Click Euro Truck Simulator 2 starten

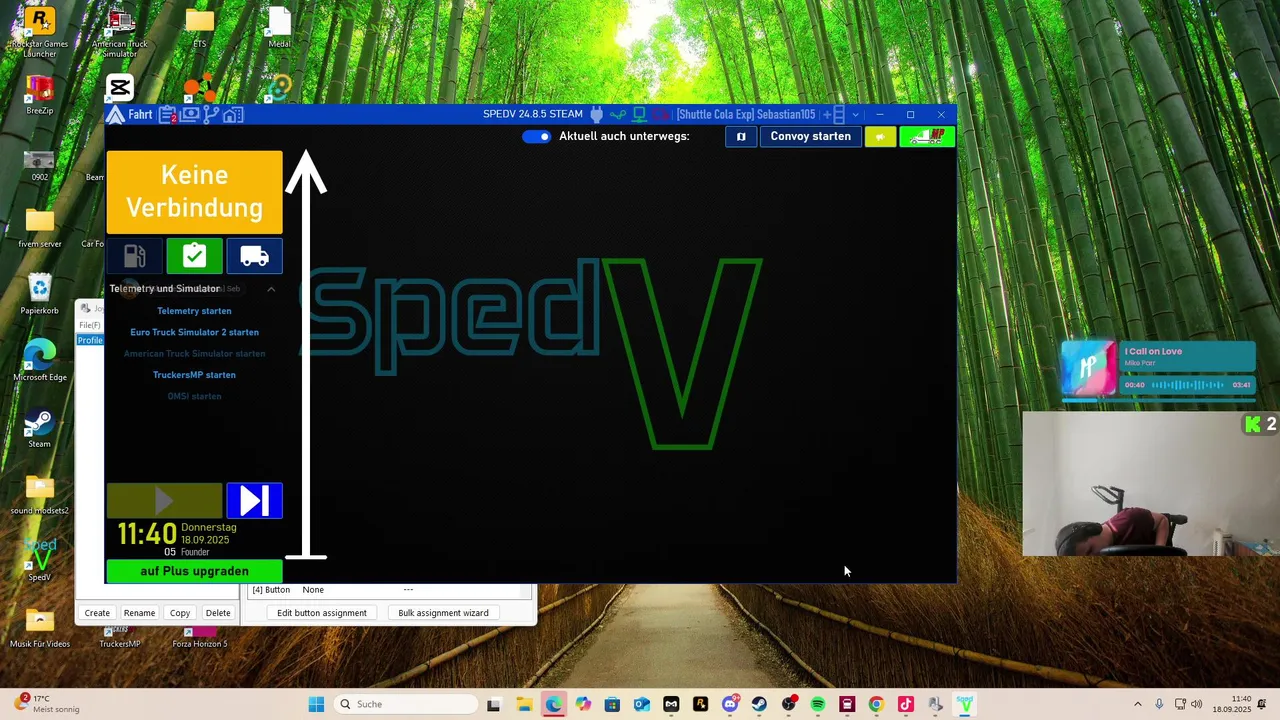tap(194, 332)
